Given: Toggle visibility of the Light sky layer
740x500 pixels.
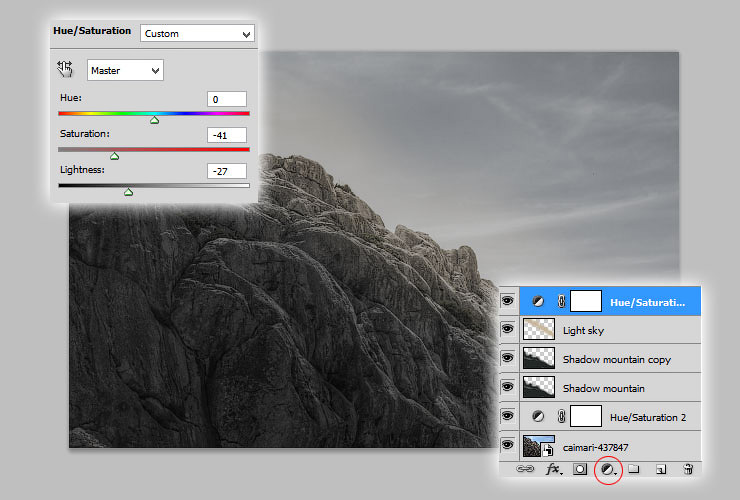Looking at the screenshot, I should pos(508,329).
